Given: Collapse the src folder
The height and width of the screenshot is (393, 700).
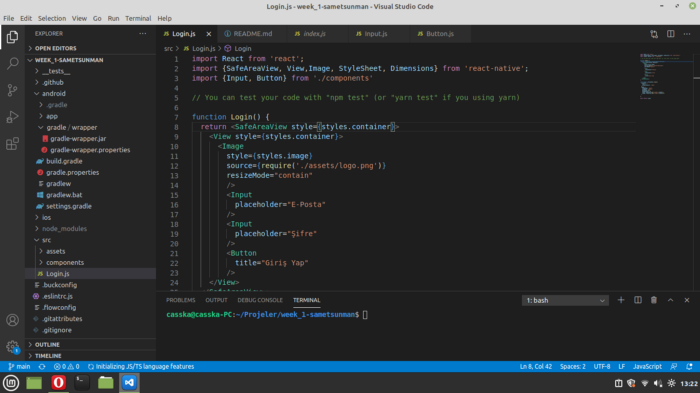Looking at the screenshot, I should pyautogui.click(x=91, y=240).
